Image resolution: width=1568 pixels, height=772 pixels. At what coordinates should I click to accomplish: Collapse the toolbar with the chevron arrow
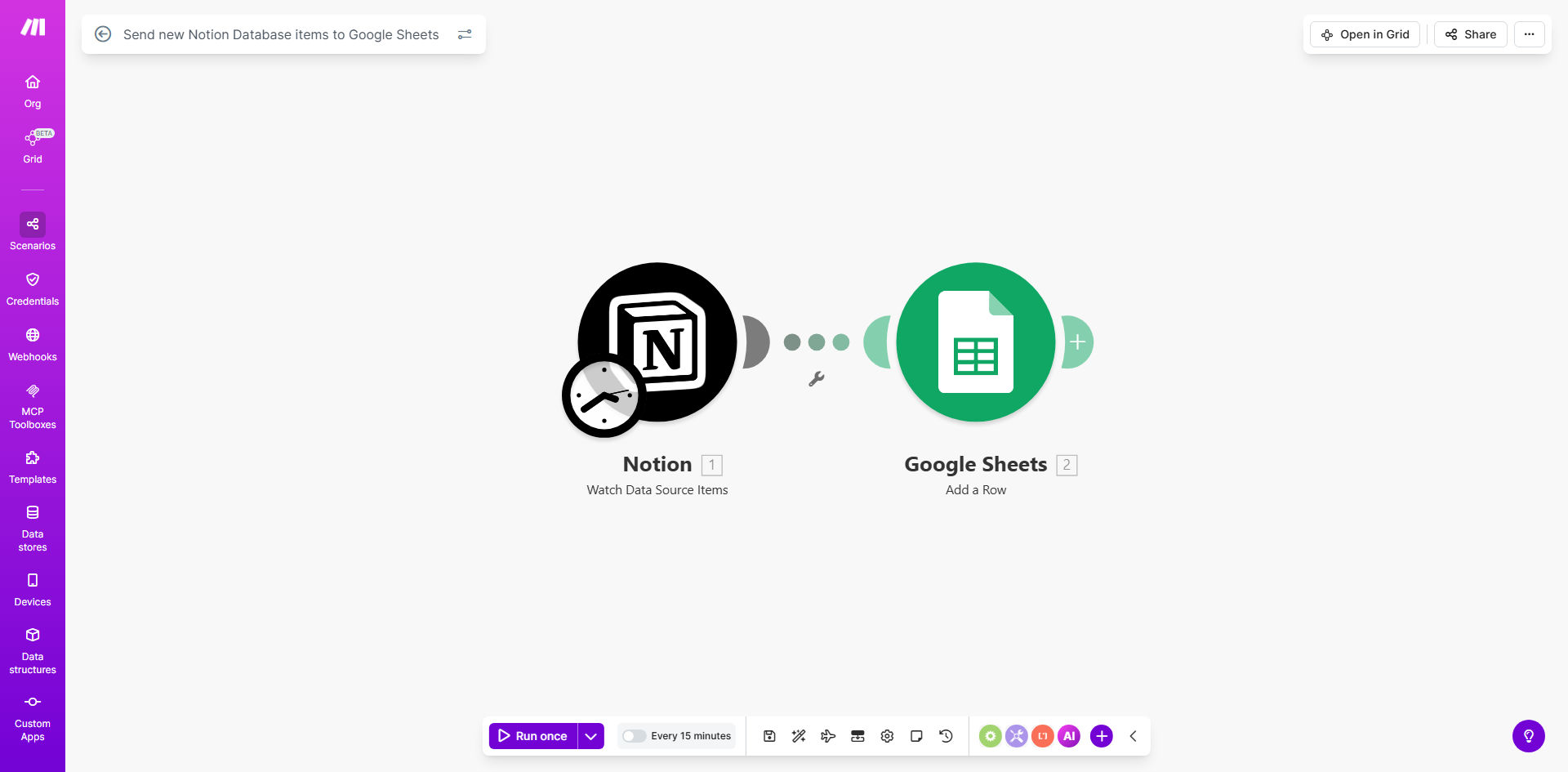click(x=1134, y=736)
